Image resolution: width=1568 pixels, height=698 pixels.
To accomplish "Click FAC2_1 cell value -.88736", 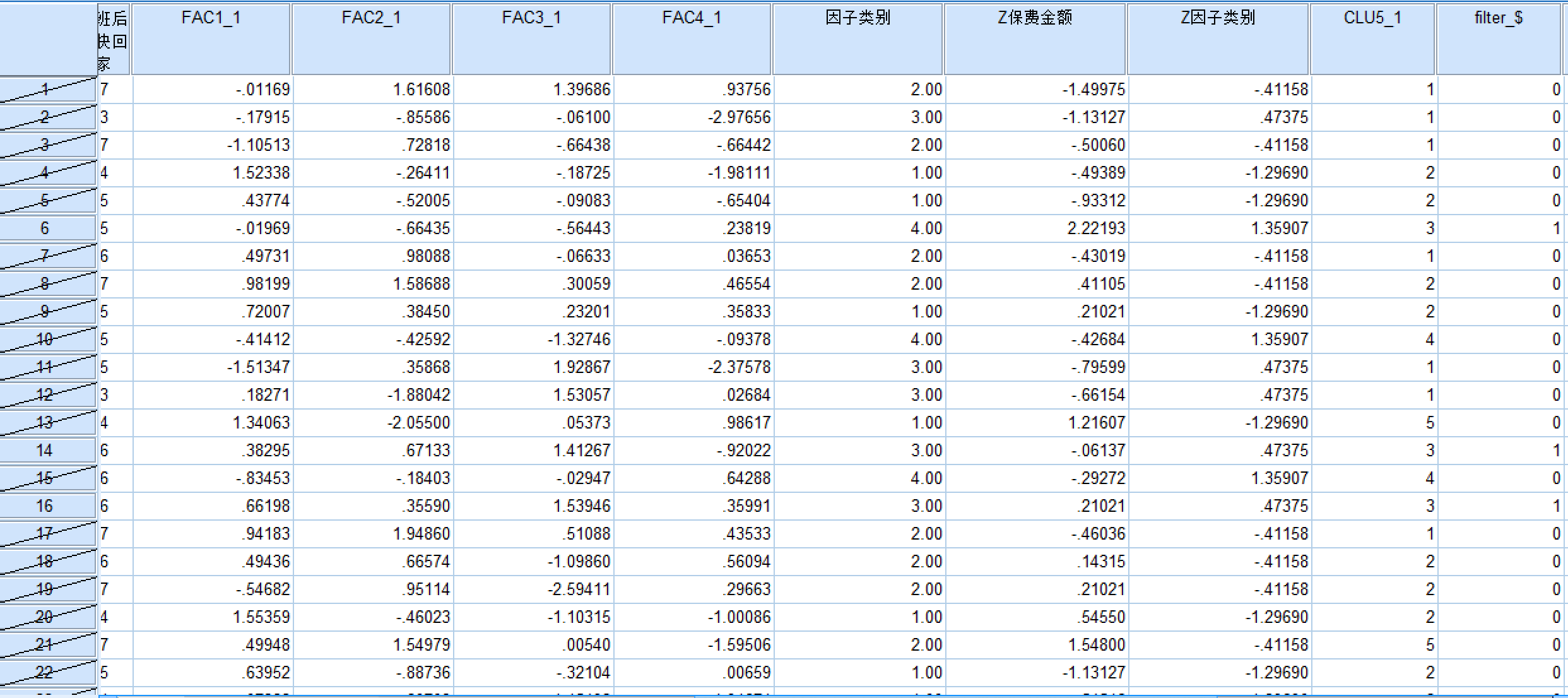I will point(372,673).
